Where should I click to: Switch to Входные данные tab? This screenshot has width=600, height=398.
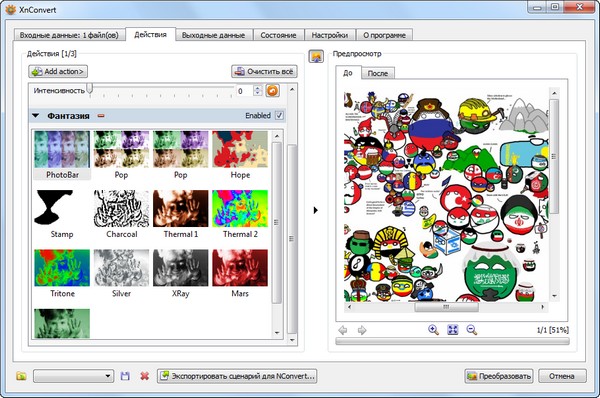tap(69, 35)
